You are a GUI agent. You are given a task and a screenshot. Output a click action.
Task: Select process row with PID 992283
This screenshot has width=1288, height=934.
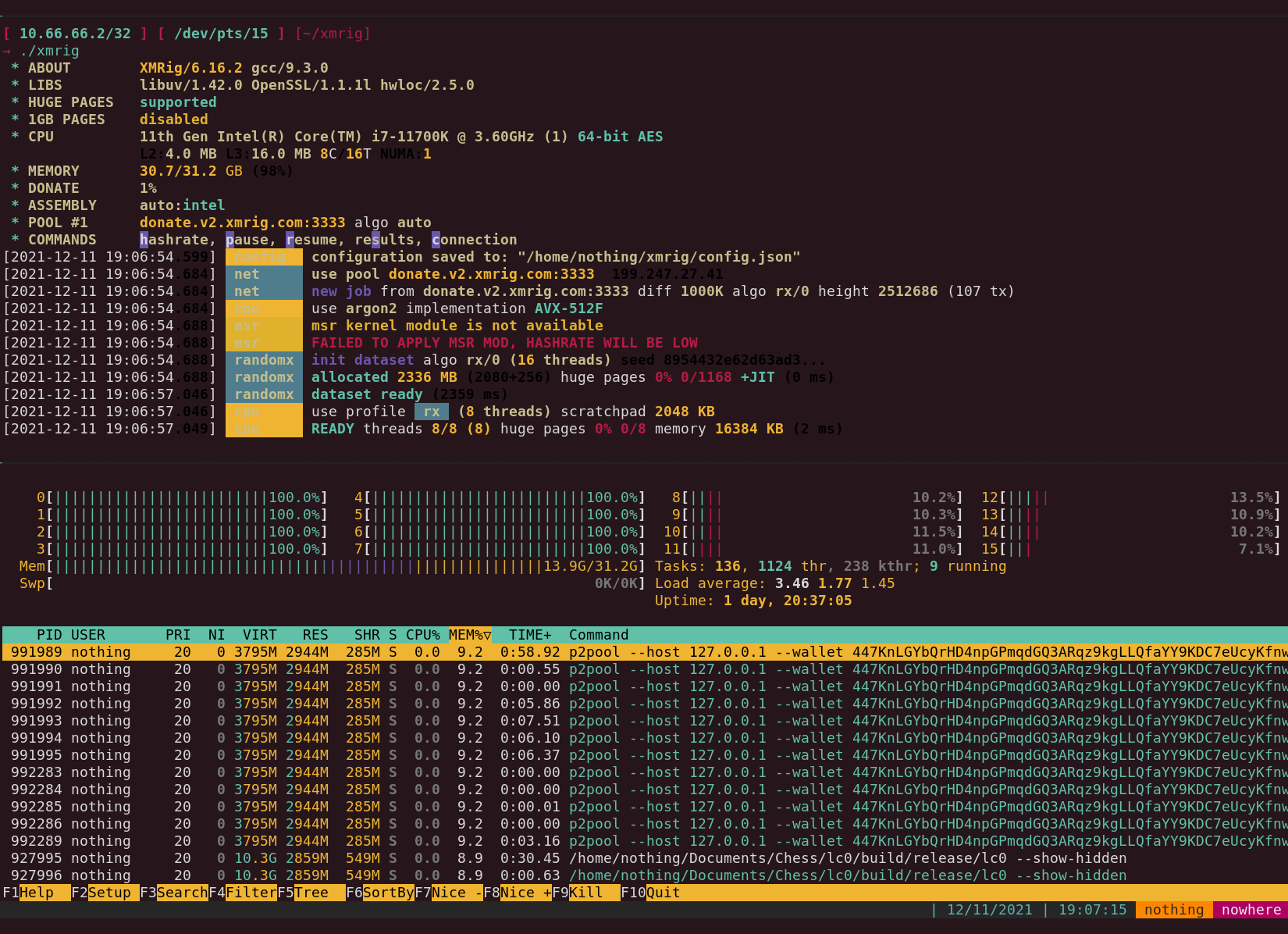[x=645, y=772]
